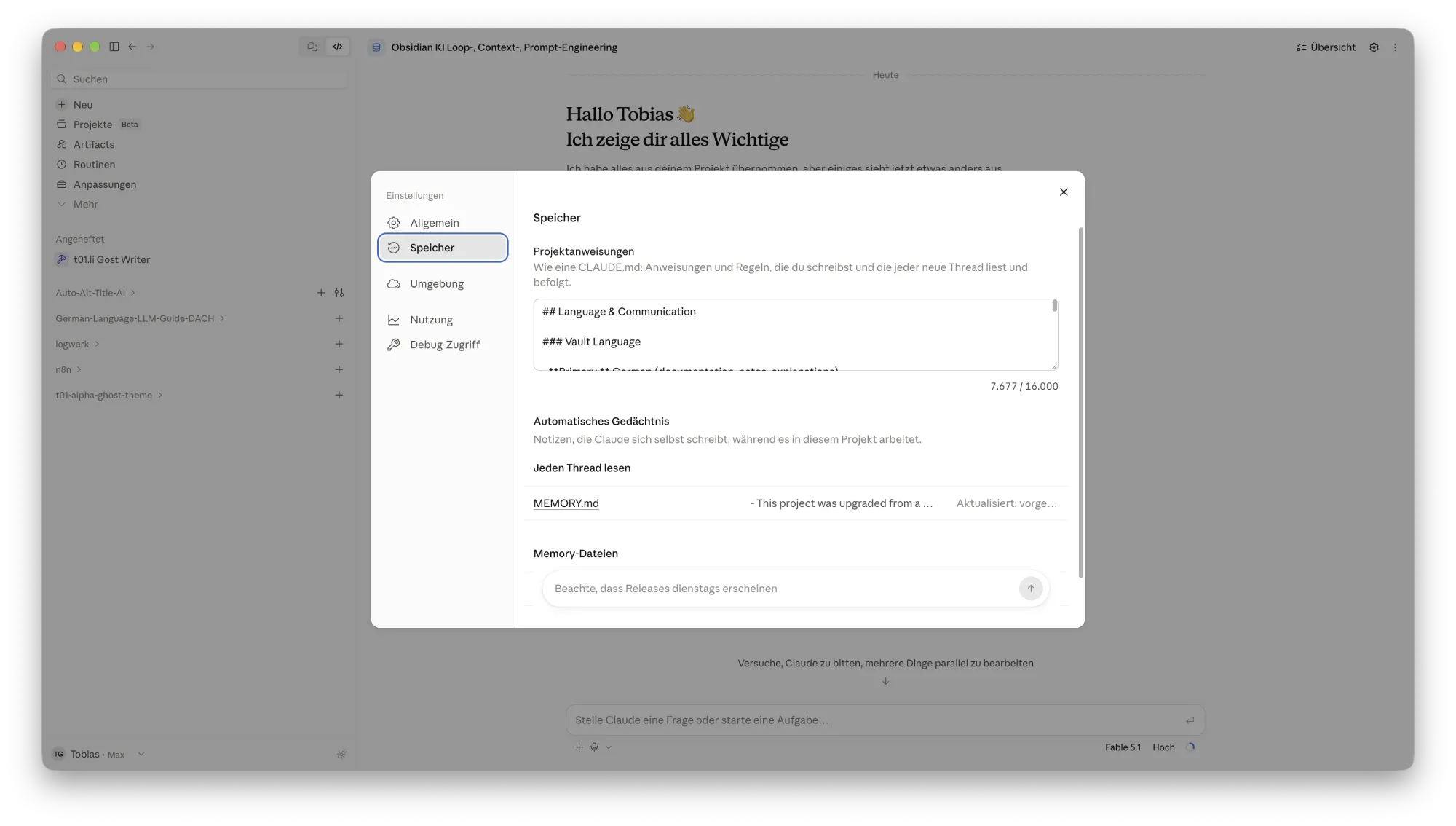Add attachment with plus icon below prompt
Image resolution: width=1456 pixels, height=826 pixels.
[579, 747]
